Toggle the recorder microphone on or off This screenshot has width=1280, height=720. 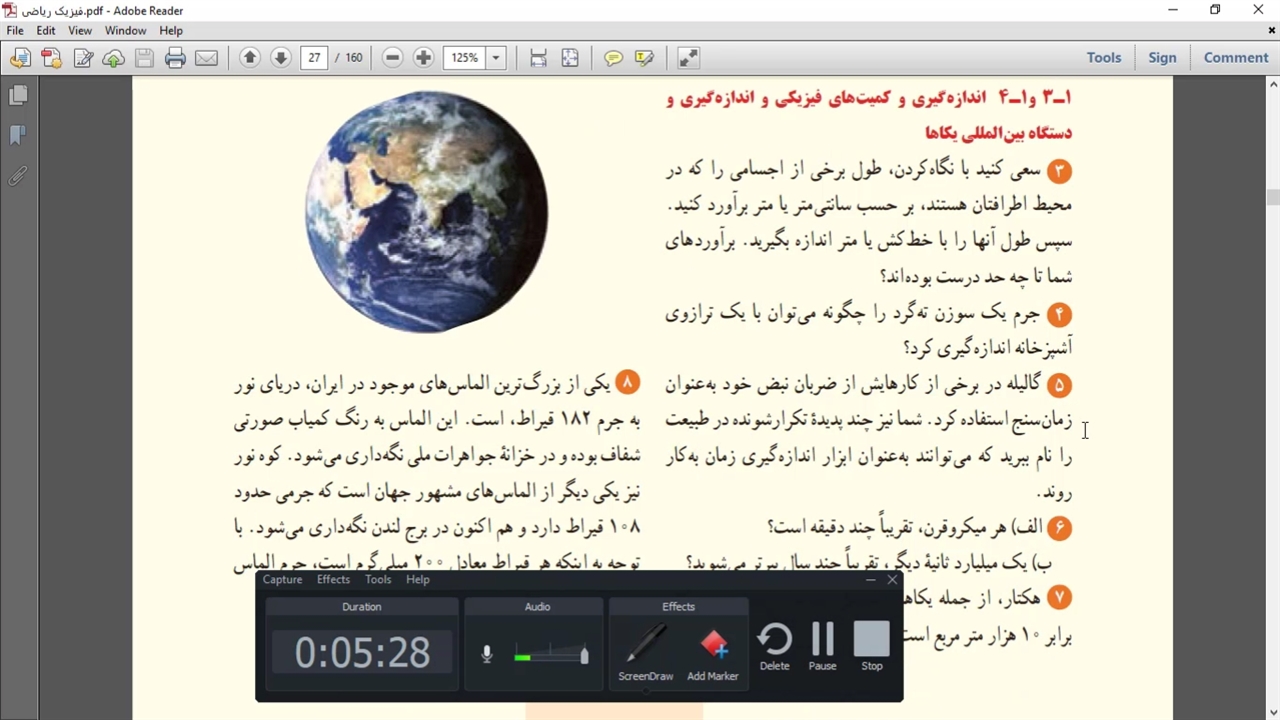point(487,655)
